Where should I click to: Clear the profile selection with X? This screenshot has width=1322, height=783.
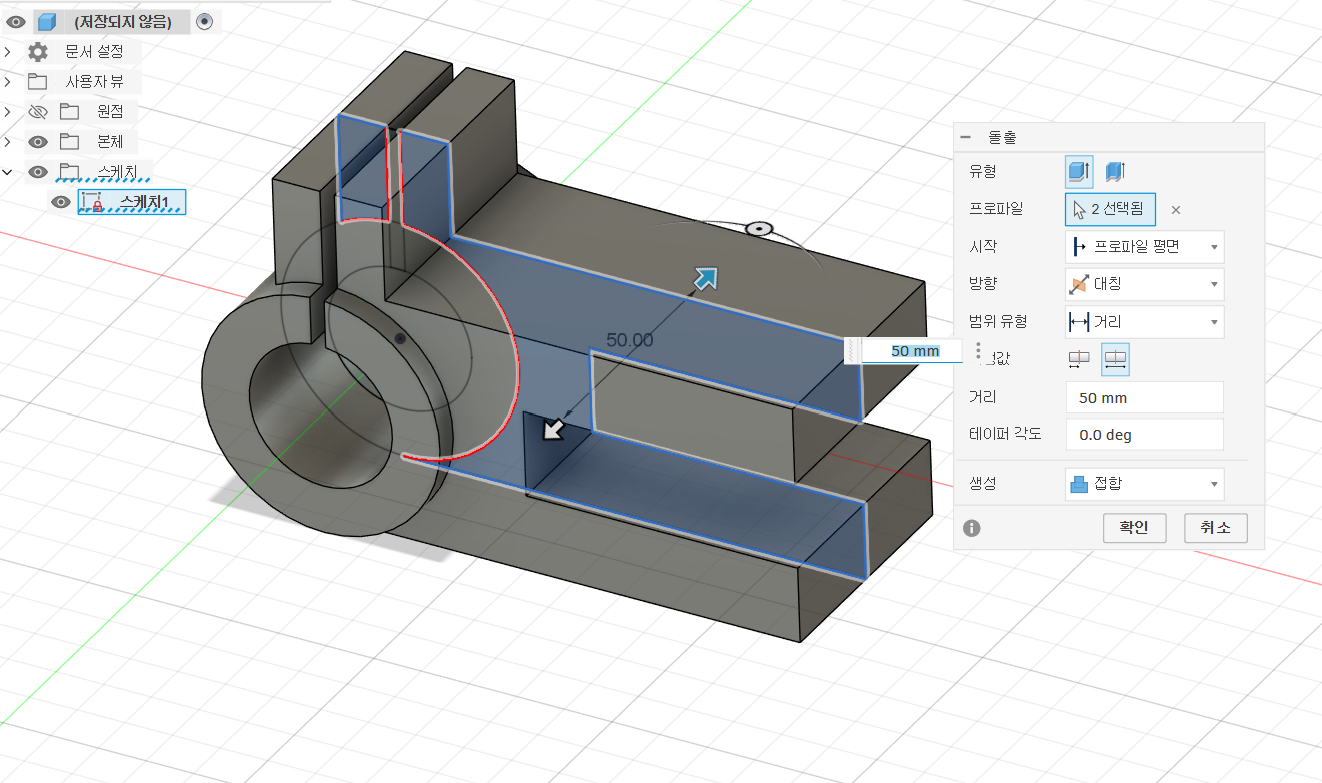coord(1176,210)
